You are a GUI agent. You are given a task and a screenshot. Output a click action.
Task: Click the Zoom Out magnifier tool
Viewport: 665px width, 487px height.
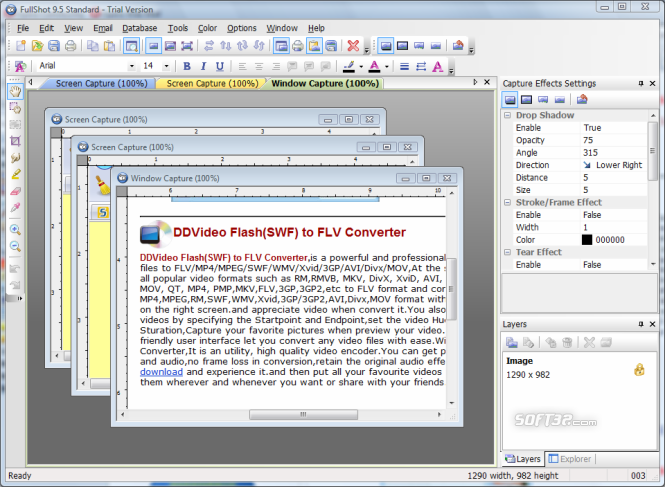point(15,246)
